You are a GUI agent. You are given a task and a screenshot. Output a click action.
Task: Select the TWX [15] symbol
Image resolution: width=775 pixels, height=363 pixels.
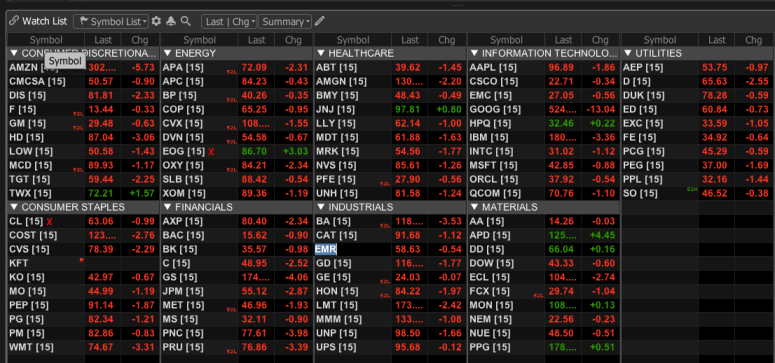click(30, 193)
